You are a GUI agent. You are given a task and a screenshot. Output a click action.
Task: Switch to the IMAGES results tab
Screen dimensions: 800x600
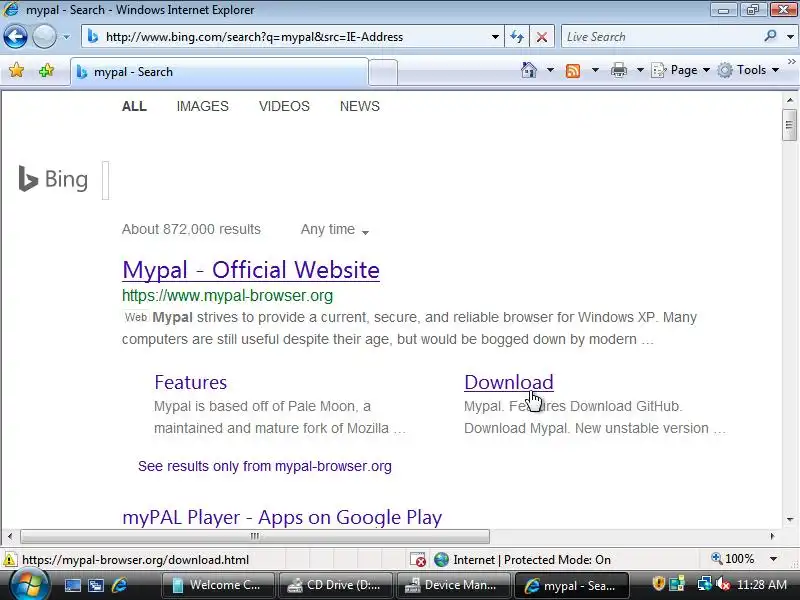tap(203, 106)
